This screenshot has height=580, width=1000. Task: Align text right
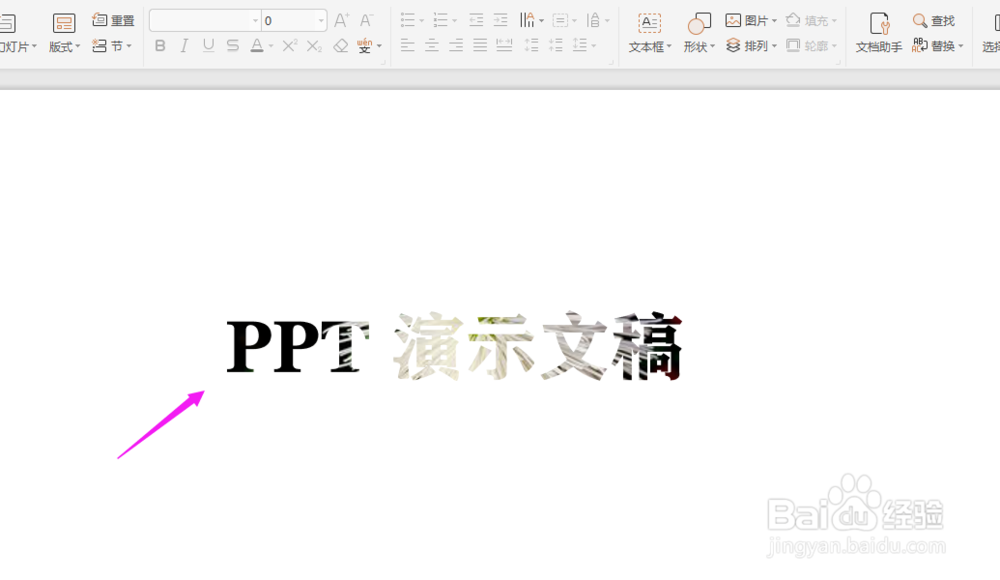pos(456,45)
